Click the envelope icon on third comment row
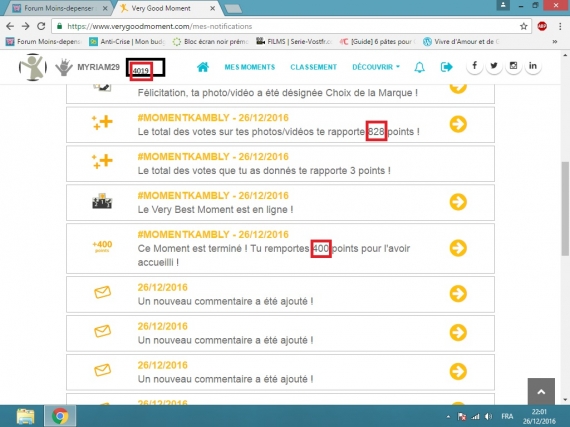 pyautogui.click(x=103, y=370)
